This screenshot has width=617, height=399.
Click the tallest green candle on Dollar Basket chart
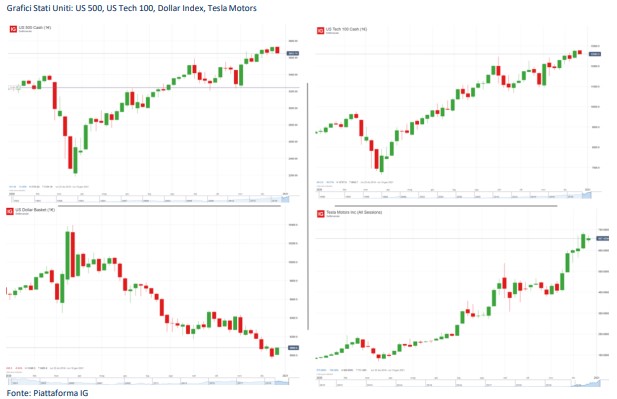click(x=68, y=255)
